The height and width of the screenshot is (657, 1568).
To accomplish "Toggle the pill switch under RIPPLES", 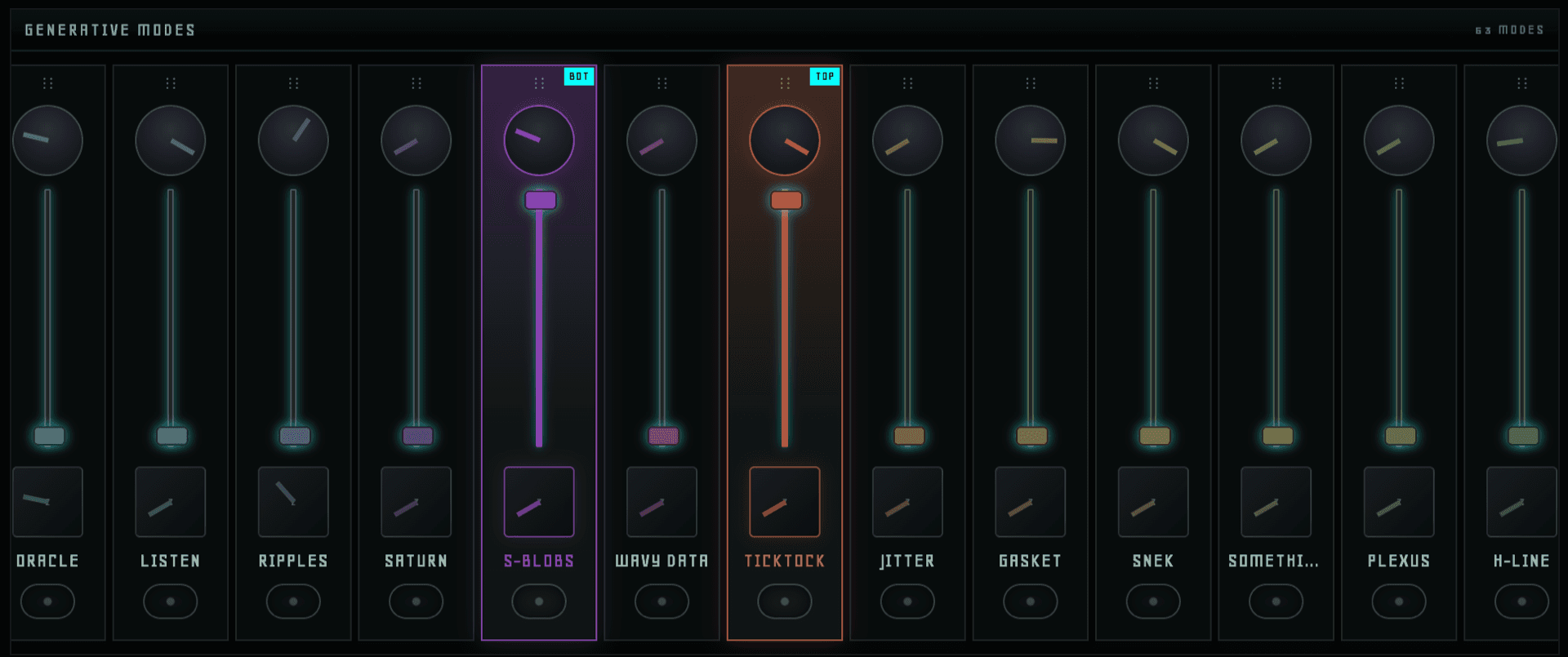I will (293, 602).
